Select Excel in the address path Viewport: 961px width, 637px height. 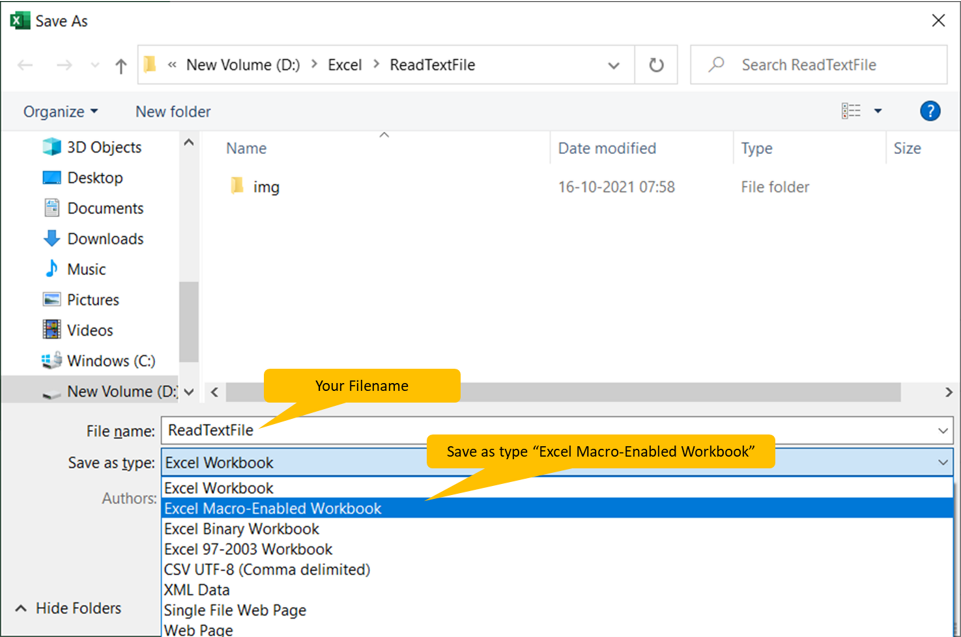[344, 65]
